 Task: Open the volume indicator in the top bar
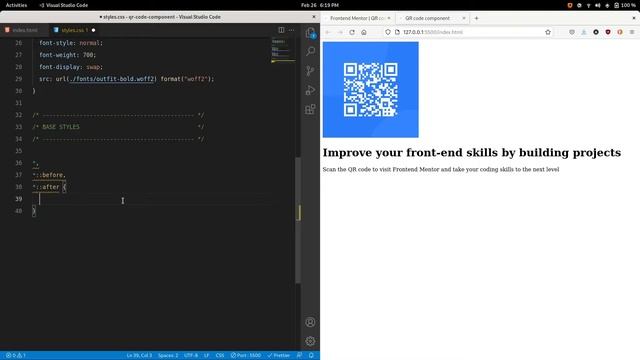tap(598, 5)
